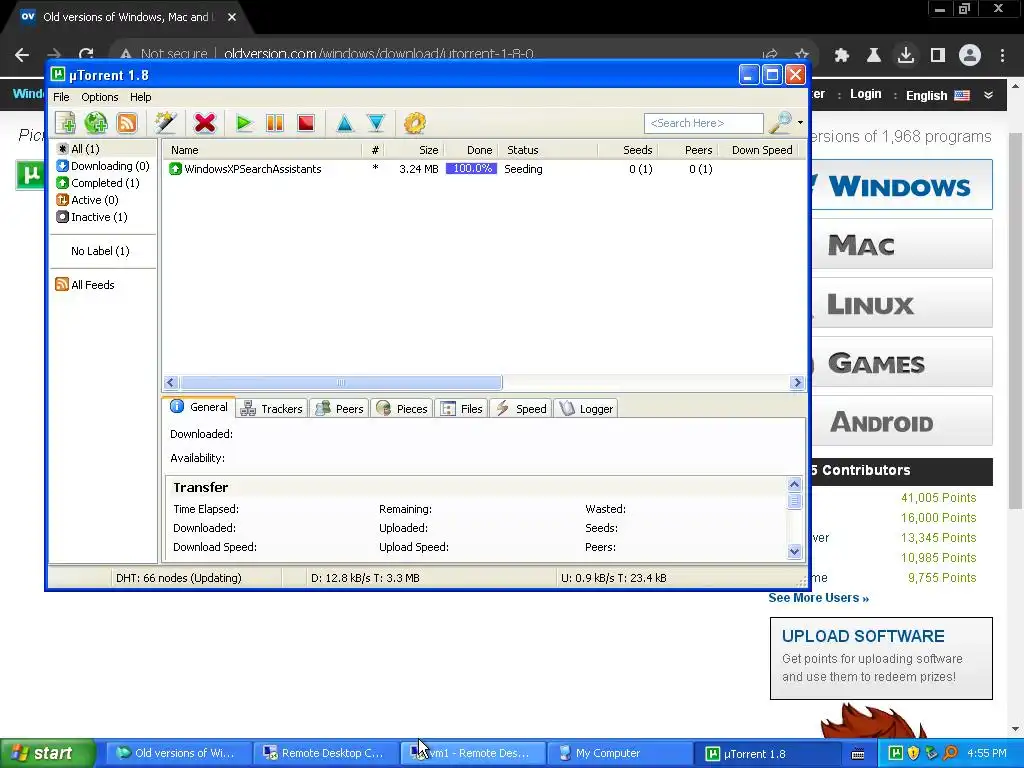
Task: Click the download speed status bar entry
Action: (x=365, y=578)
